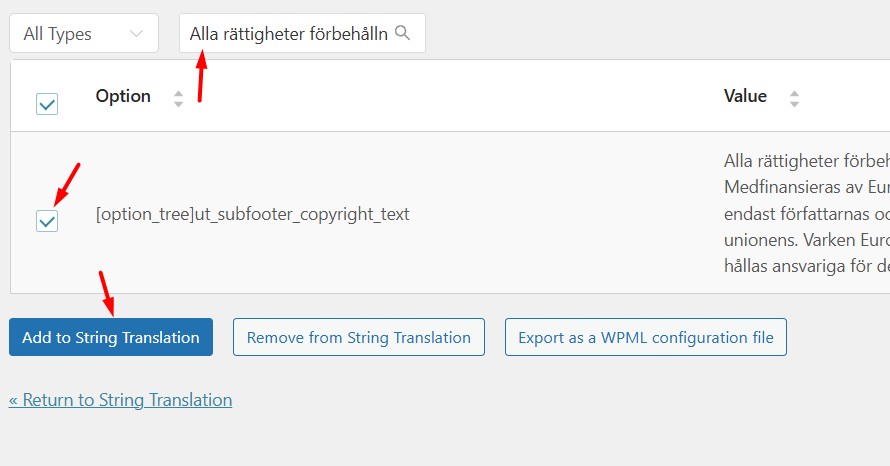The image size is (890, 466).
Task: Click the magnifier icon in search box
Action: tap(403, 33)
